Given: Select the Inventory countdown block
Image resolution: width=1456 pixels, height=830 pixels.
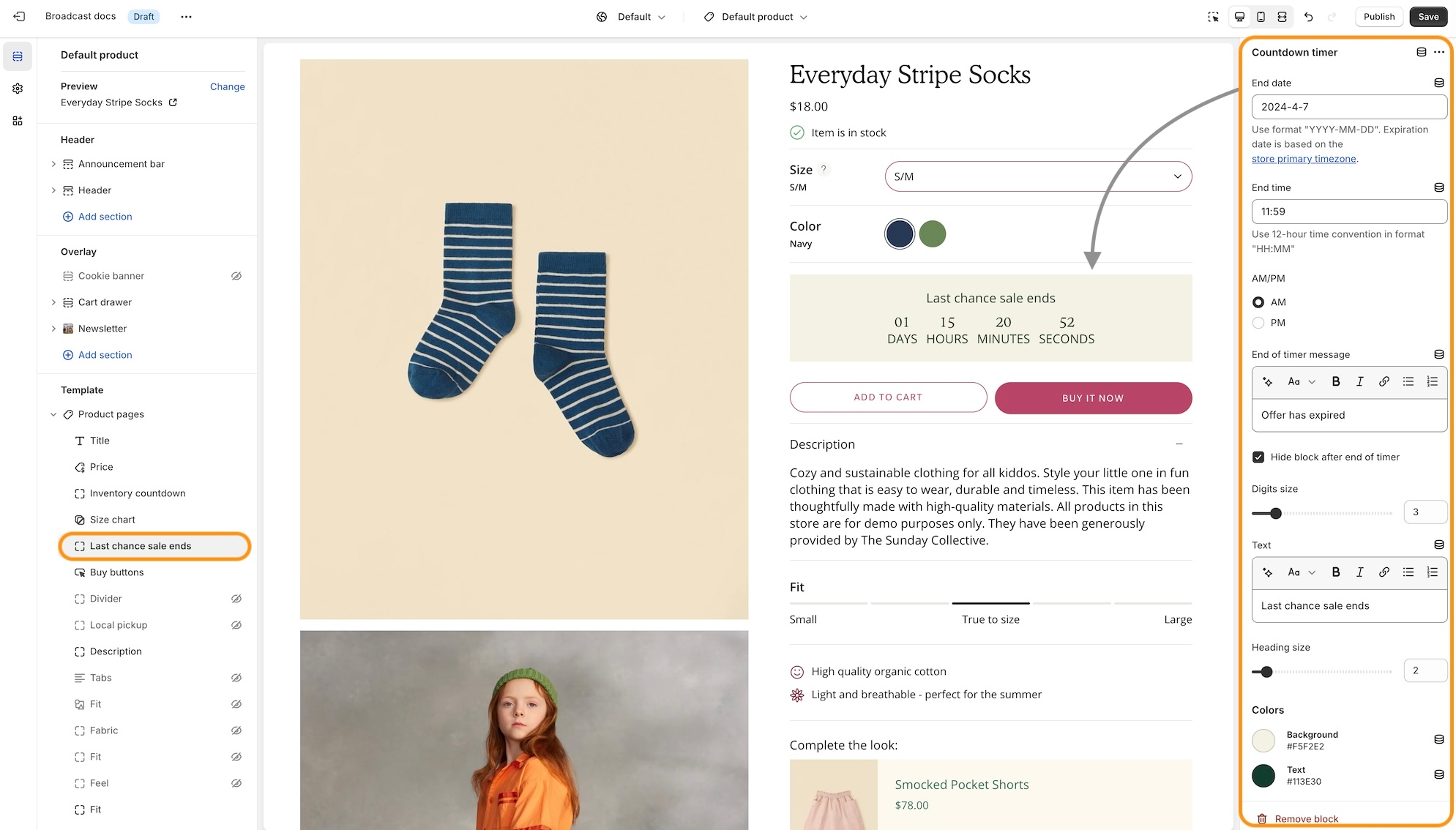Looking at the screenshot, I should [x=138, y=493].
